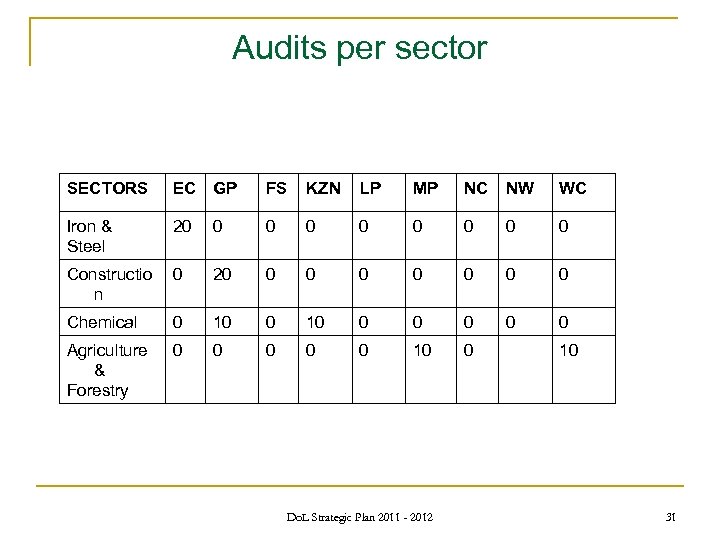Click the Construction row label

(x=98, y=283)
